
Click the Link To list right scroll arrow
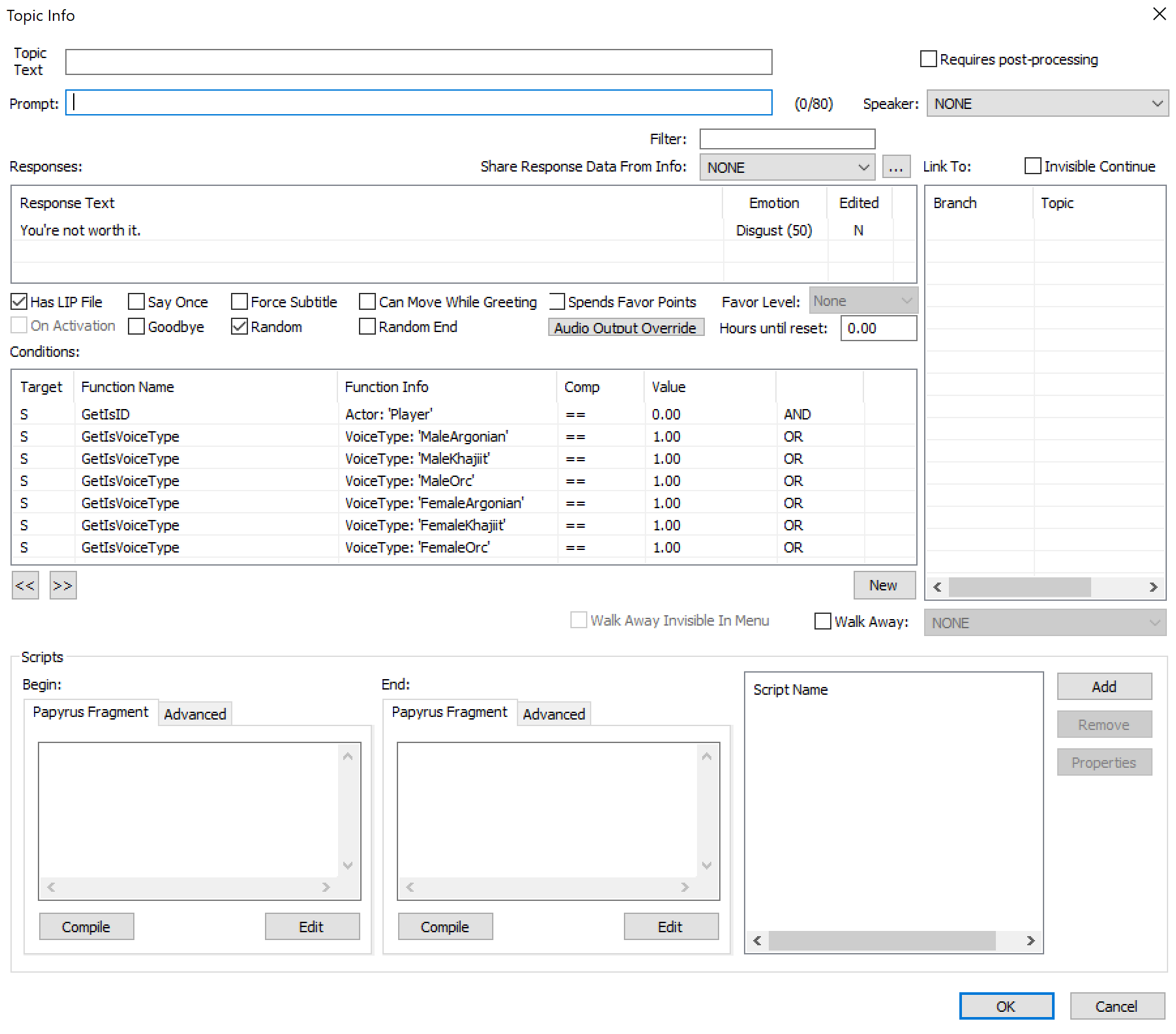1153,587
